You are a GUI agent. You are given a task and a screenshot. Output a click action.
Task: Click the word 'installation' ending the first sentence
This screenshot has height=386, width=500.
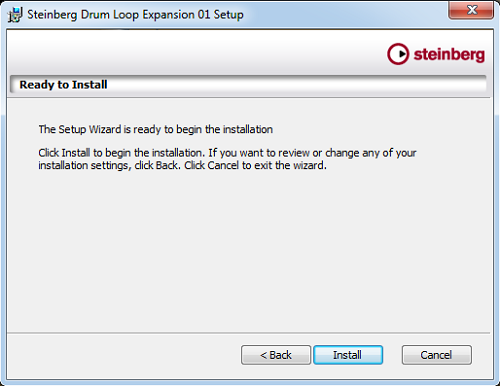(x=248, y=129)
